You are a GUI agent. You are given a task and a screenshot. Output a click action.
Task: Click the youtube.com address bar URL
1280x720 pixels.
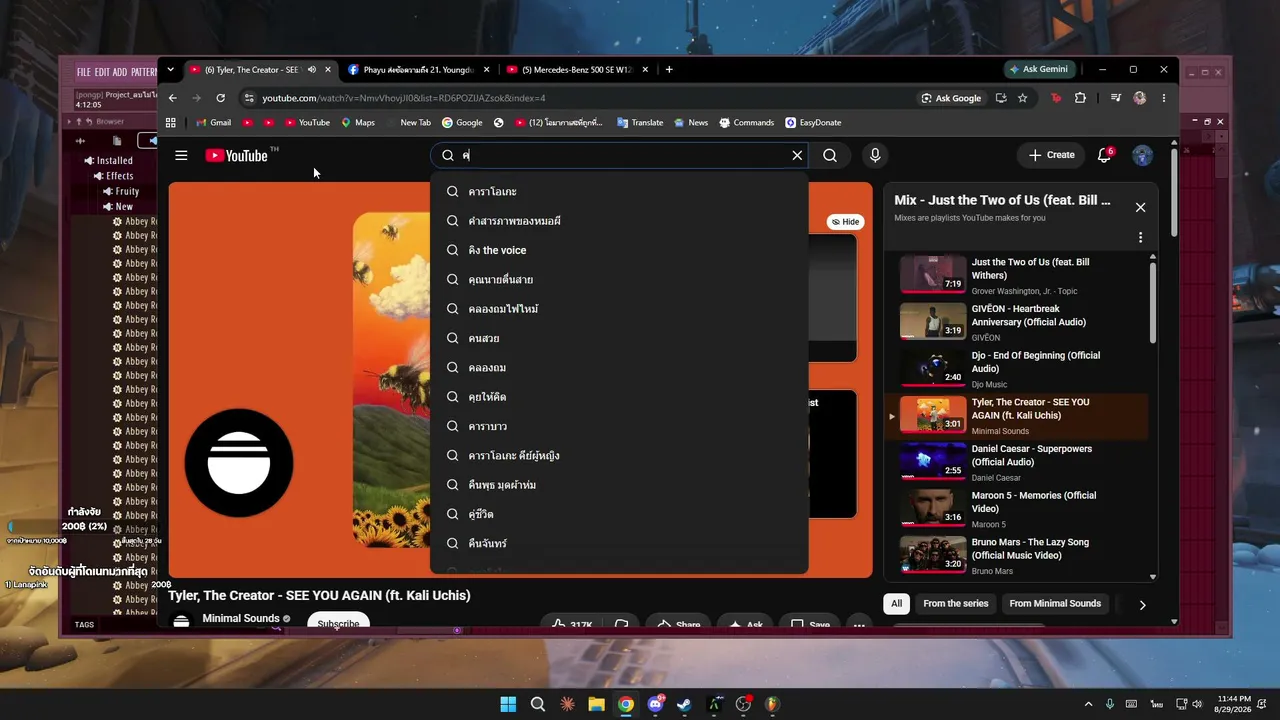pos(403,98)
